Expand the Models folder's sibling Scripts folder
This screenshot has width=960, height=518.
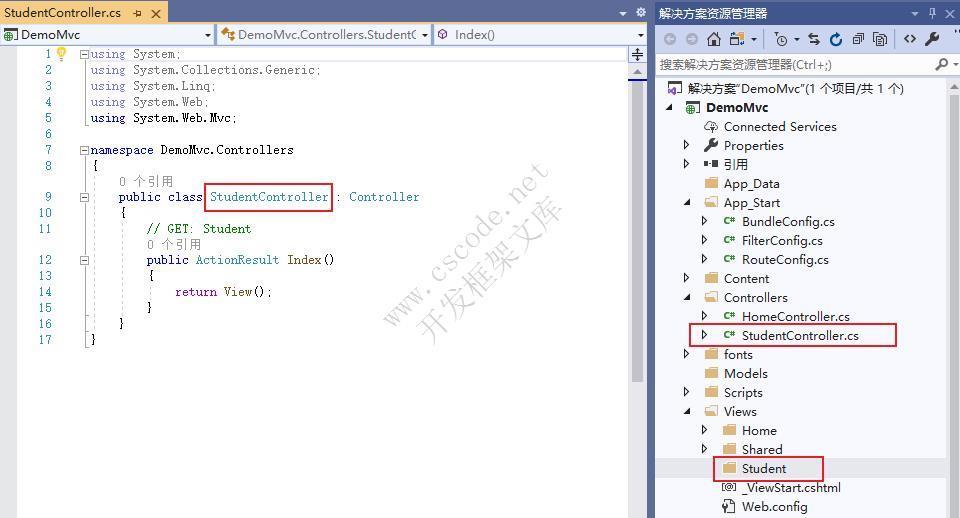coord(687,392)
